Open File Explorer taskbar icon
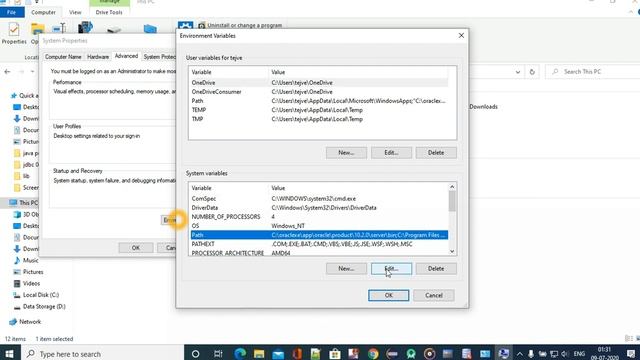The width and height of the screenshot is (640, 360). pos(259,354)
